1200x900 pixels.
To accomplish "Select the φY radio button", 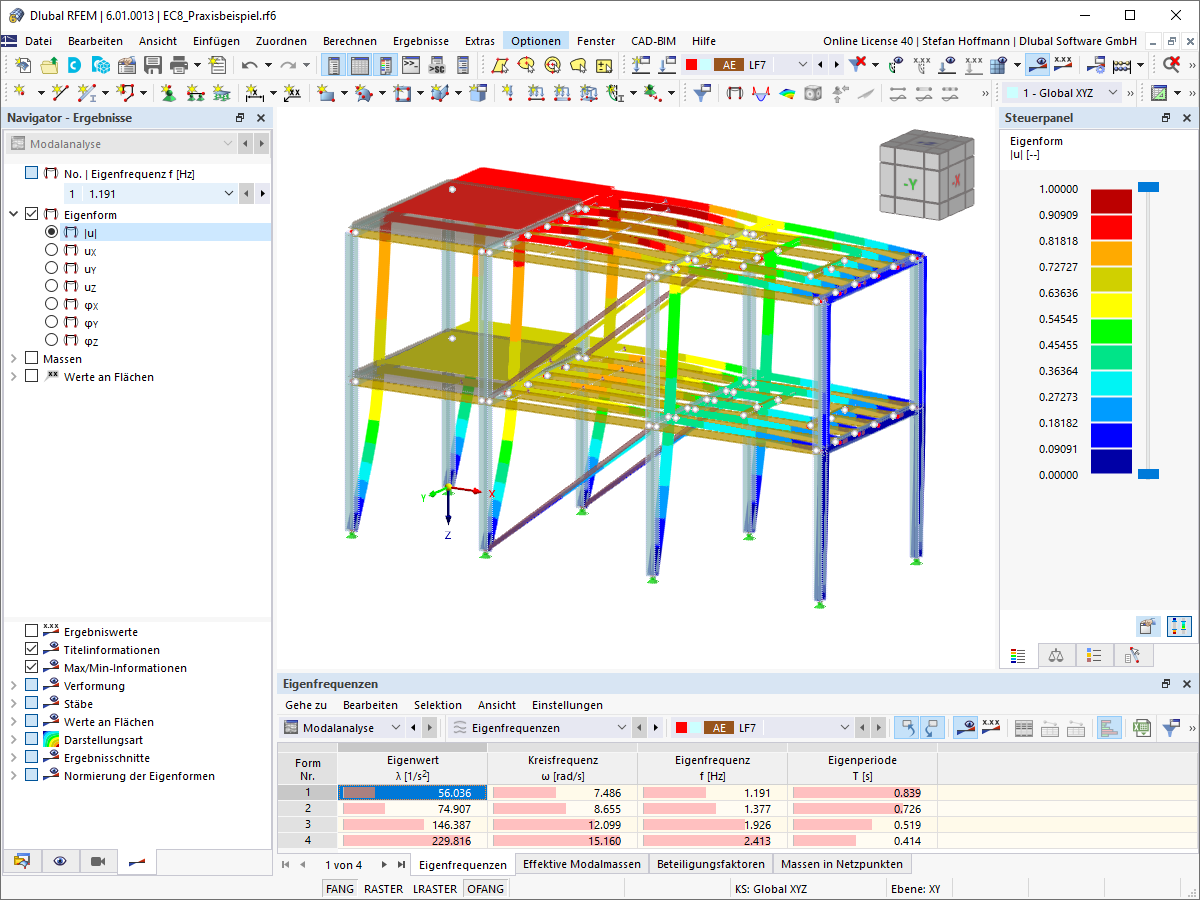I will point(52,322).
